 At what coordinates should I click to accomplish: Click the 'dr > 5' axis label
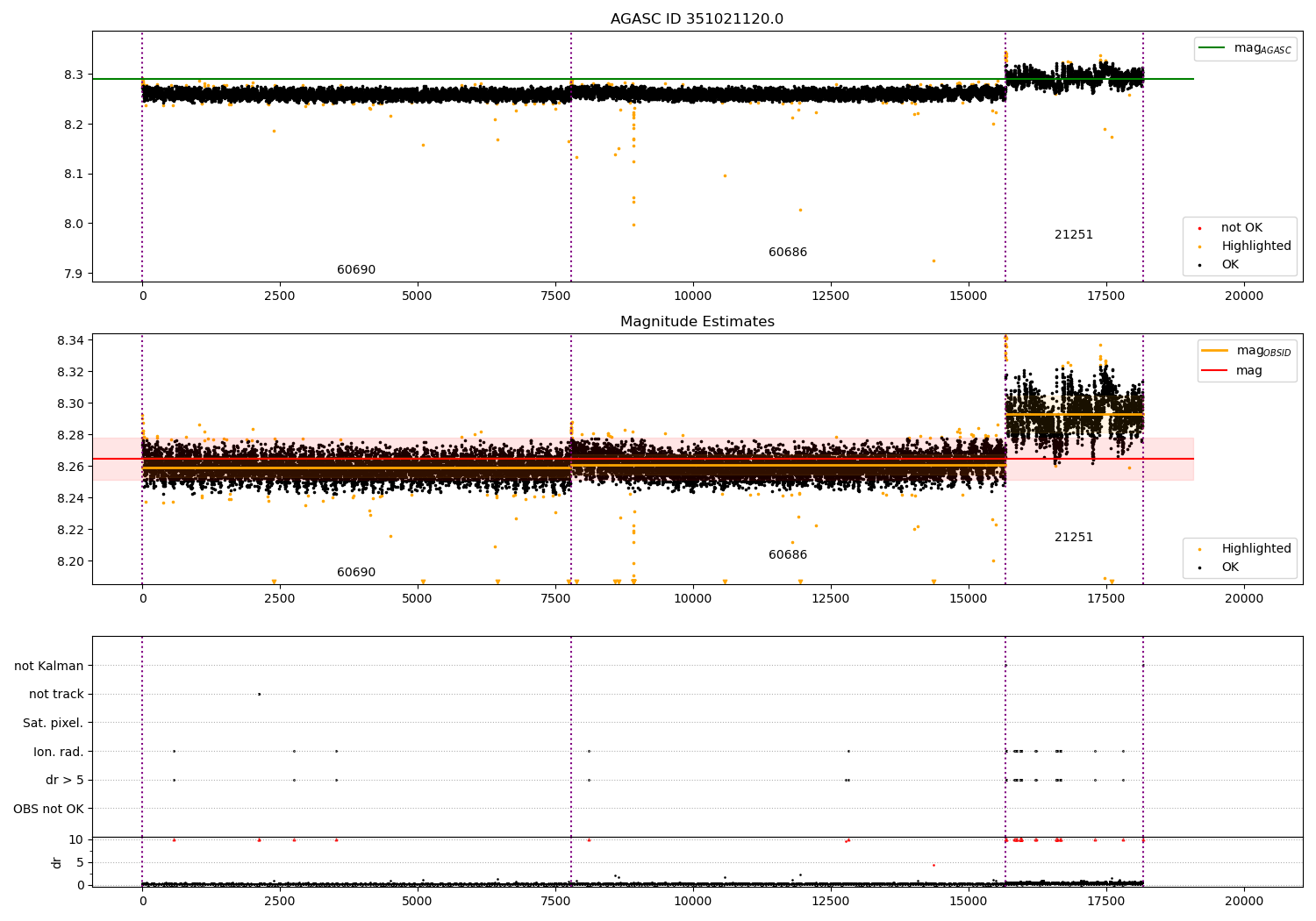[x=65, y=780]
